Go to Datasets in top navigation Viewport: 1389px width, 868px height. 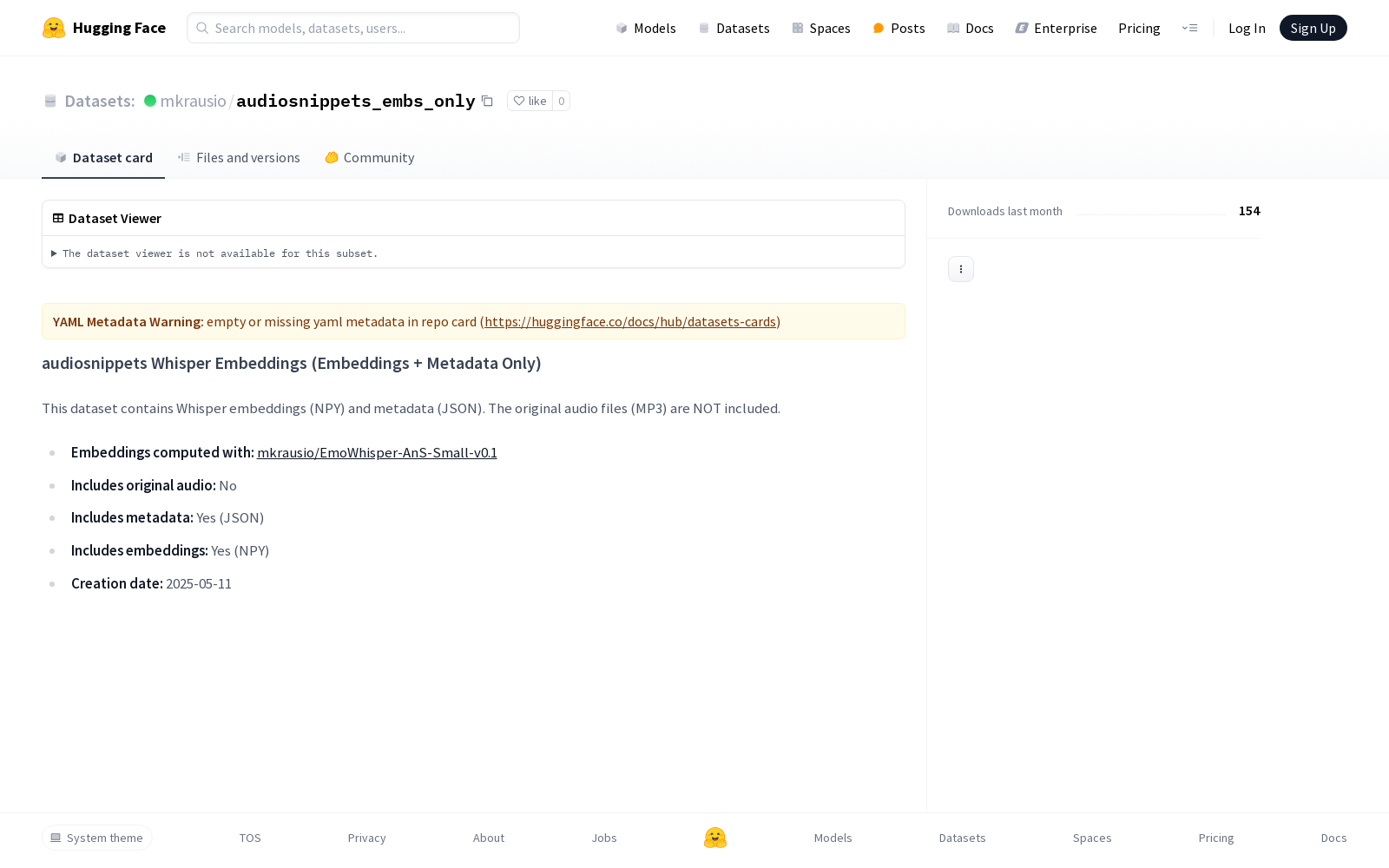point(734,28)
